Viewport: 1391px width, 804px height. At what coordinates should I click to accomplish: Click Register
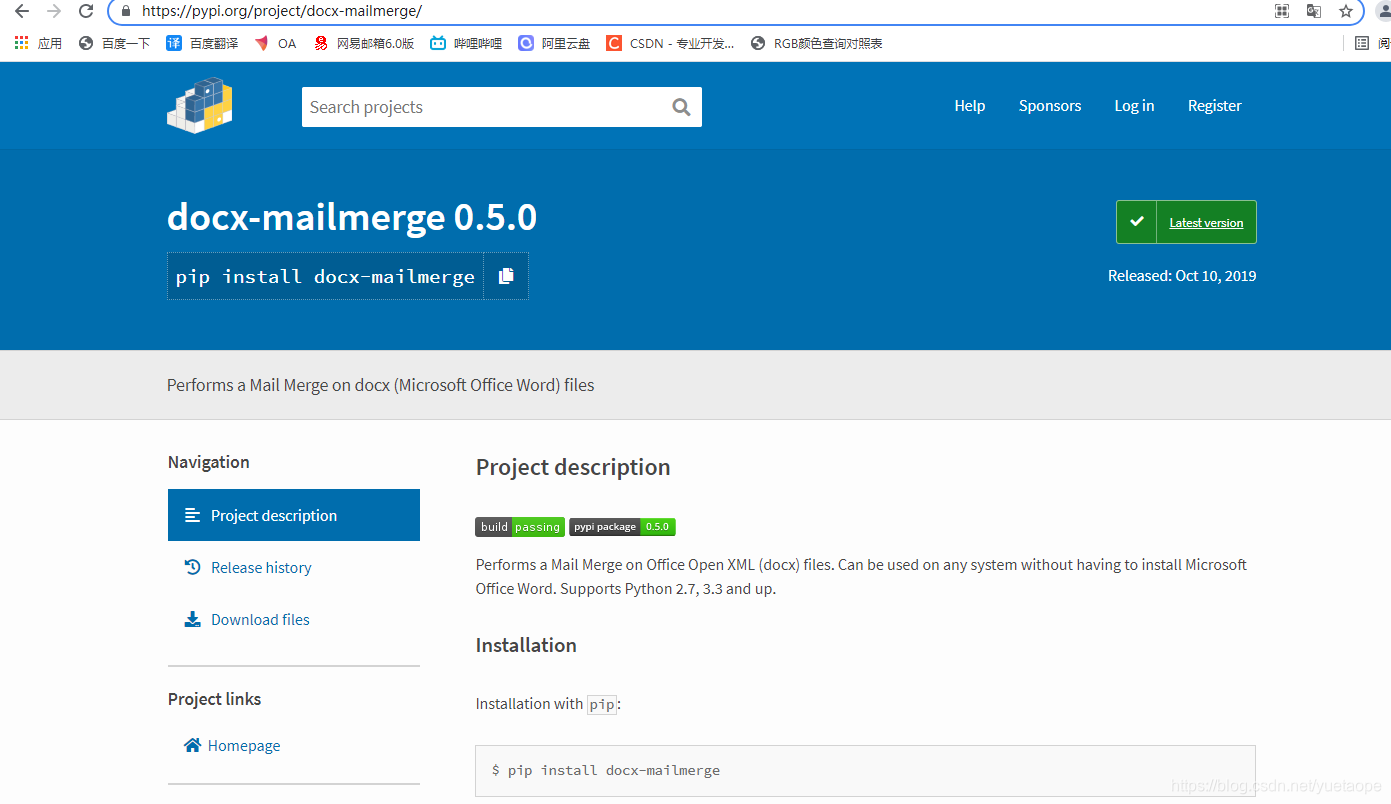(1215, 106)
